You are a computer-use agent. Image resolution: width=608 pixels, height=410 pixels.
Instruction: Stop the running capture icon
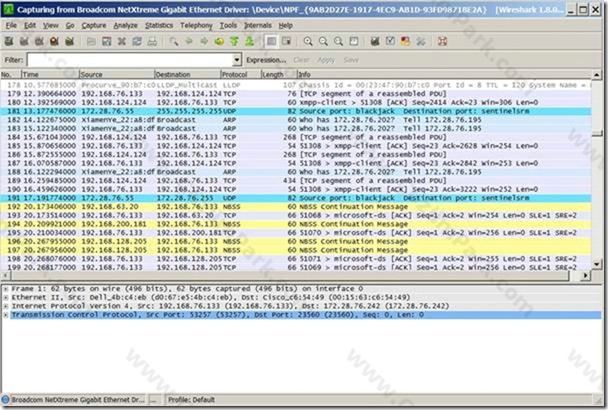click(x=54, y=41)
